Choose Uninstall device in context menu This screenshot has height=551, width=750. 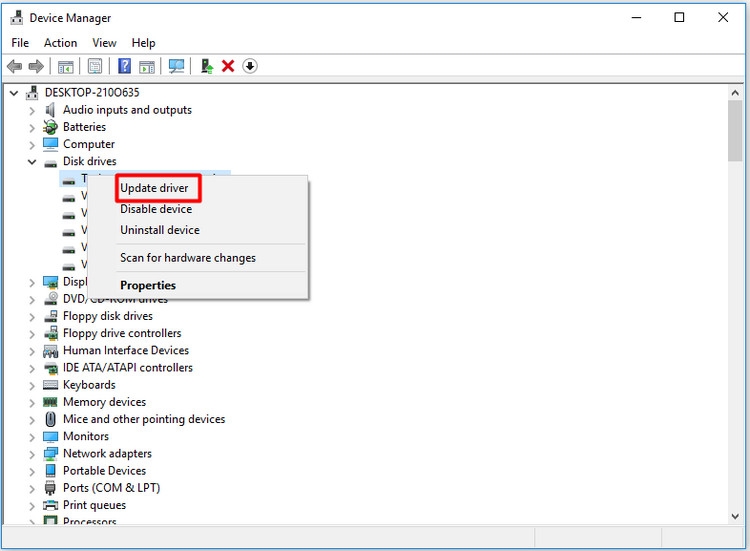[x=160, y=230]
